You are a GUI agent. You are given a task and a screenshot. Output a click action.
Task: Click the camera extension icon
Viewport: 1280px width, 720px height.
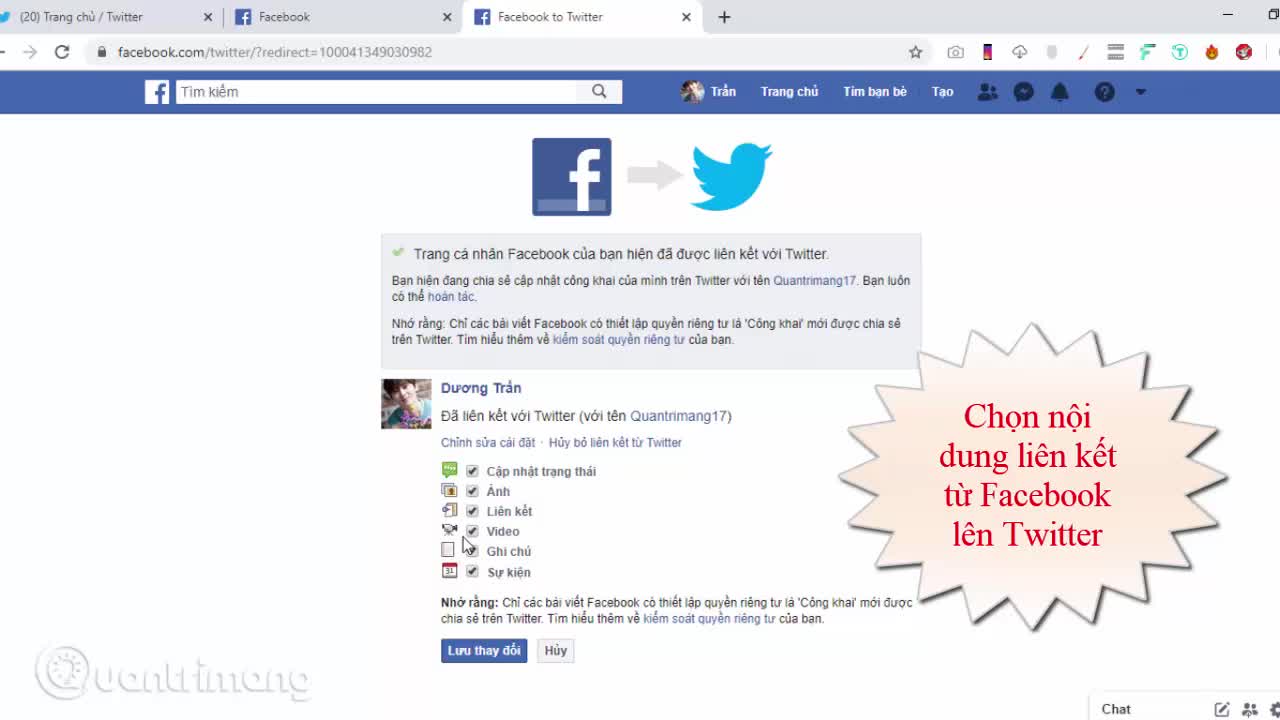pos(956,52)
